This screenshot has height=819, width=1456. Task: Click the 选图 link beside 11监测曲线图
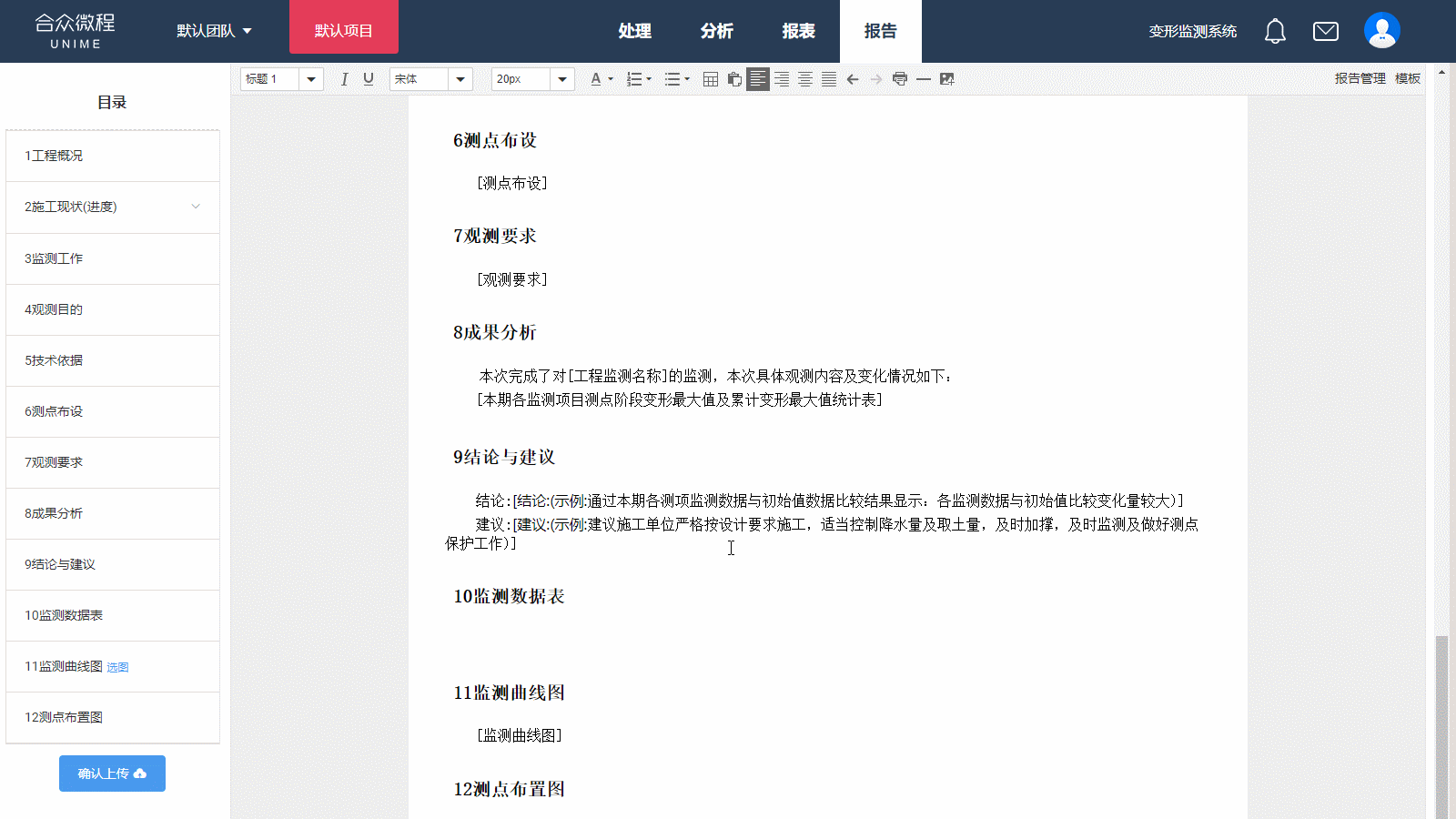click(x=117, y=667)
